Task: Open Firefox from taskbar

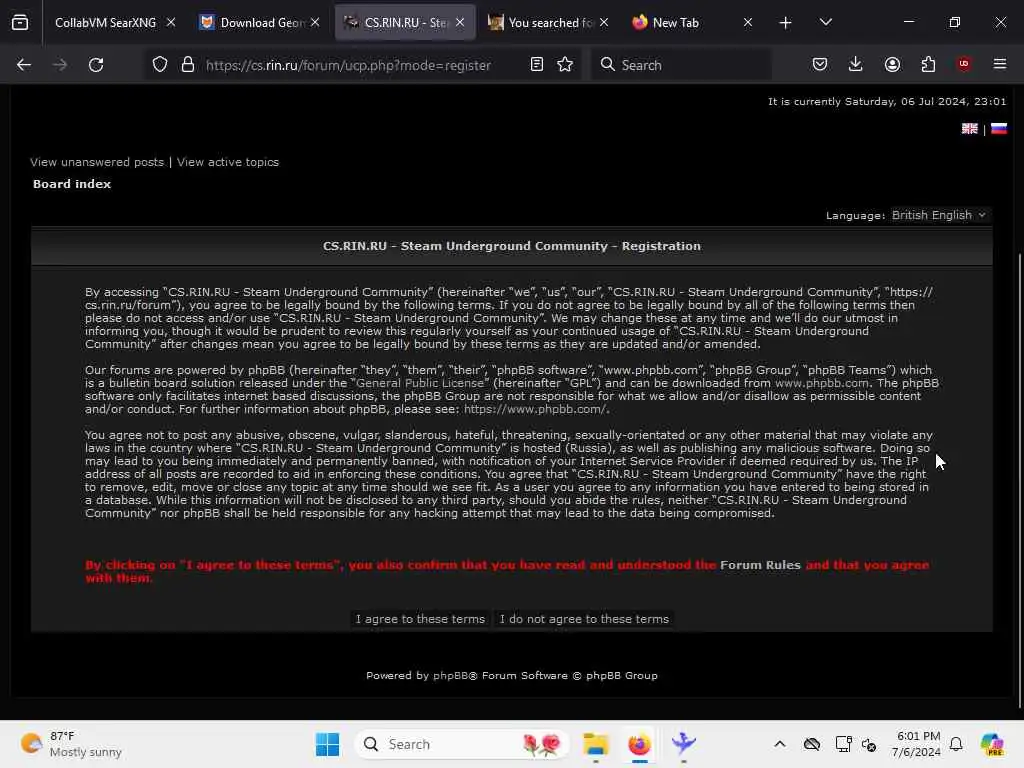Action: click(x=639, y=744)
